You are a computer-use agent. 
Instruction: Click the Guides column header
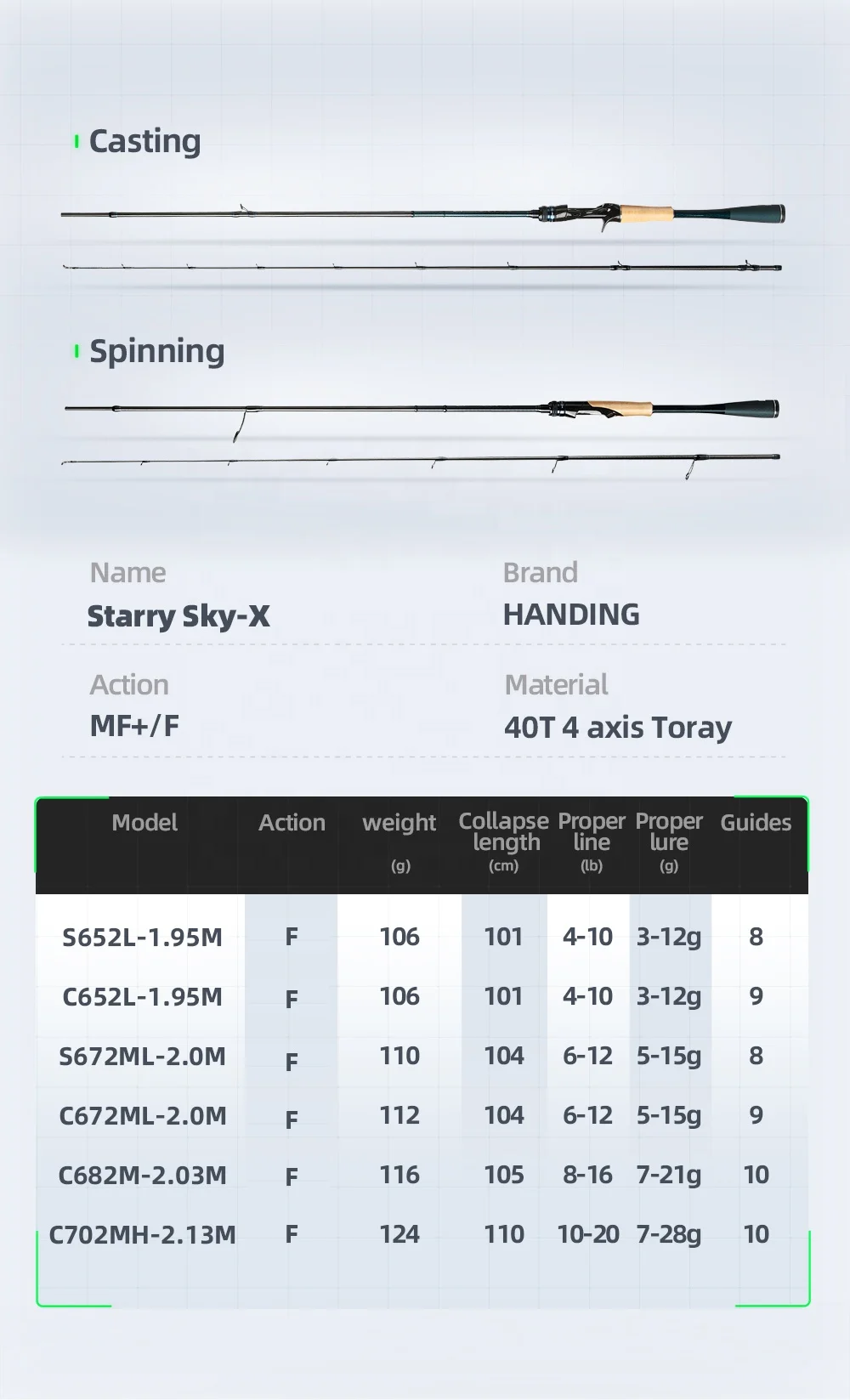tap(756, 822)
